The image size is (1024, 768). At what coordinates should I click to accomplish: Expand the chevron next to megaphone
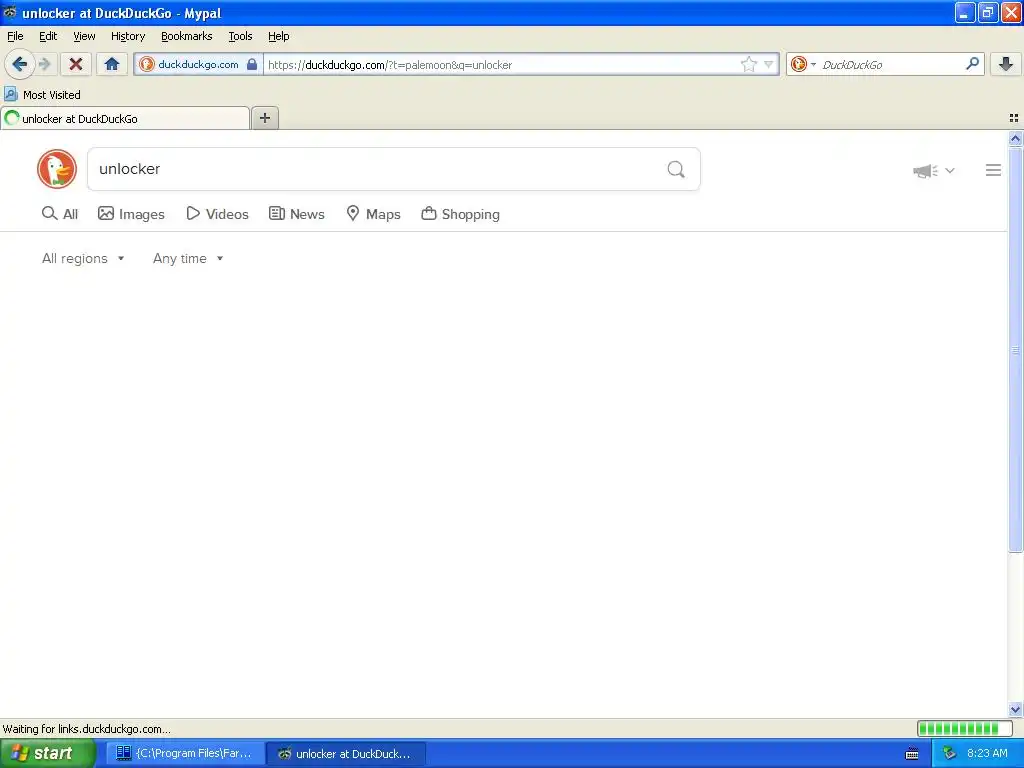950,171
